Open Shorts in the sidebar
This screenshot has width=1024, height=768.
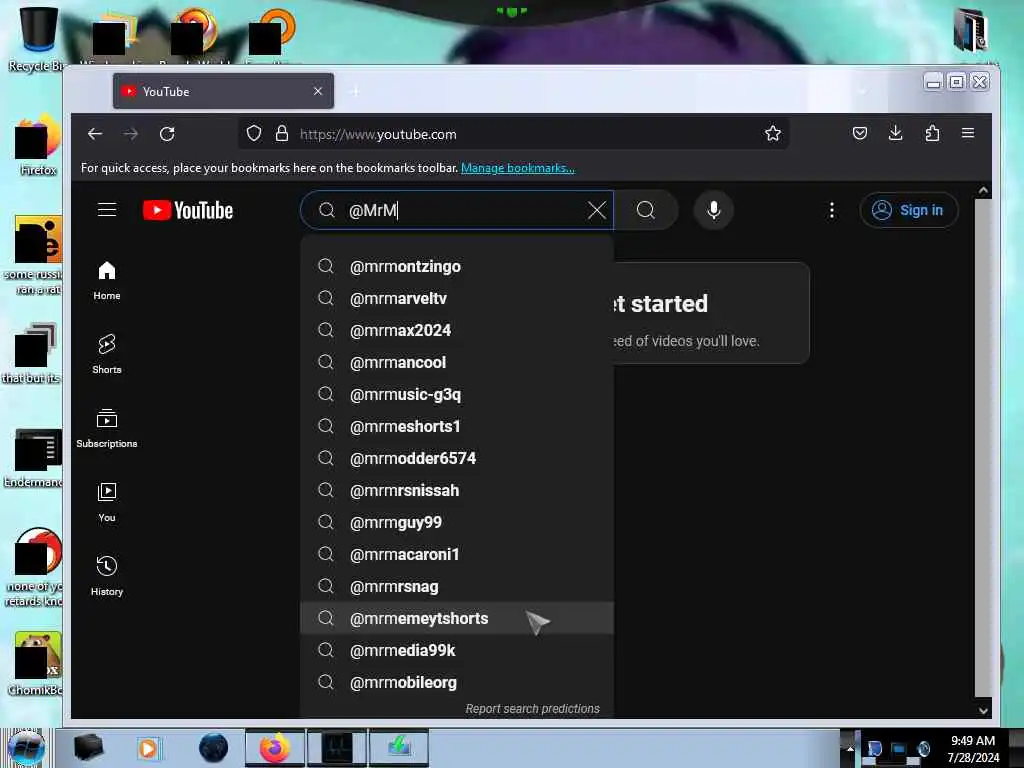[x=107, y=354]
